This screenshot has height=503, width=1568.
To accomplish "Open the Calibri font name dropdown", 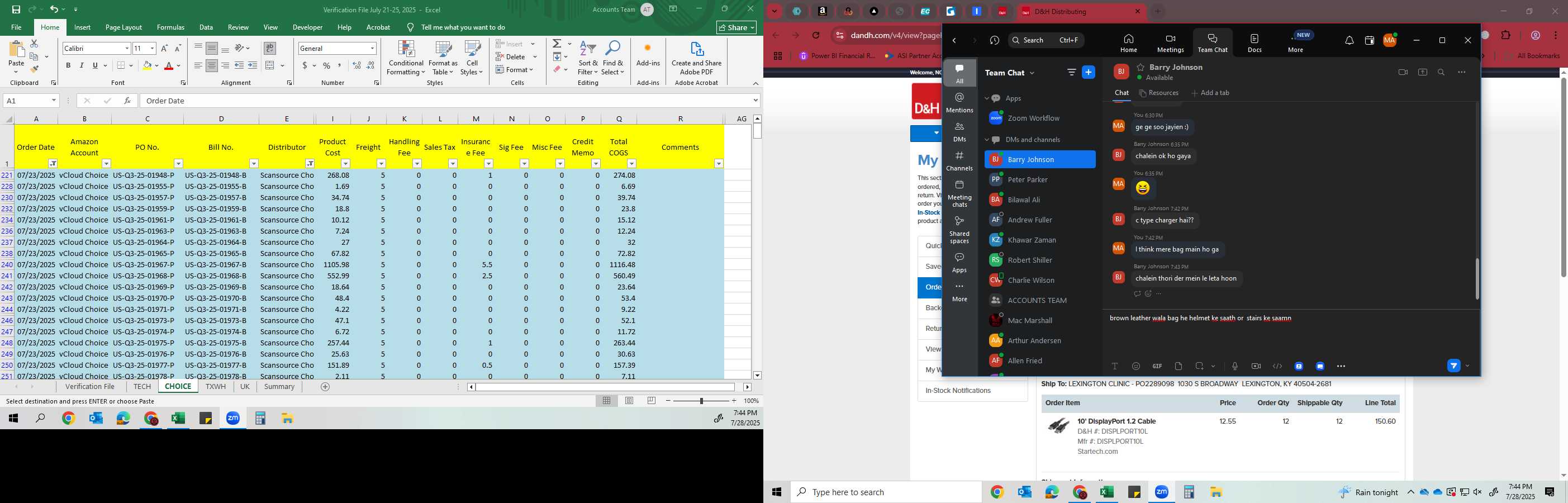I will coord(127,48).
